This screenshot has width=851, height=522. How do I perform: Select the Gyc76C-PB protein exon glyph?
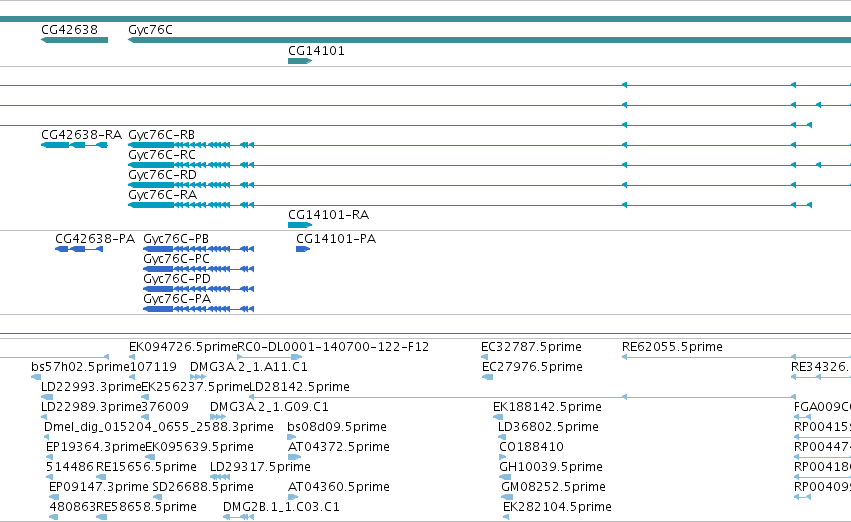(x=158, y=249)
